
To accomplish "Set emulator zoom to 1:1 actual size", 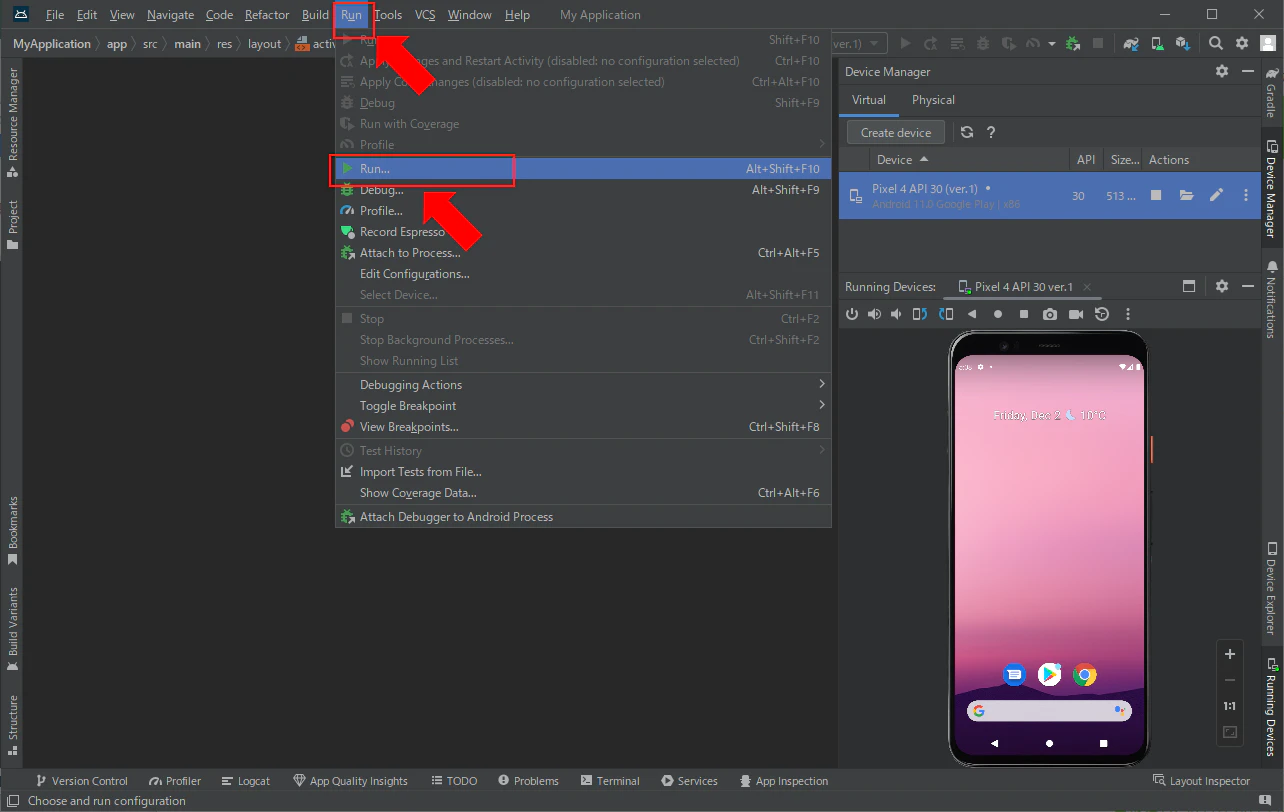I will [x=1230, y=706].
